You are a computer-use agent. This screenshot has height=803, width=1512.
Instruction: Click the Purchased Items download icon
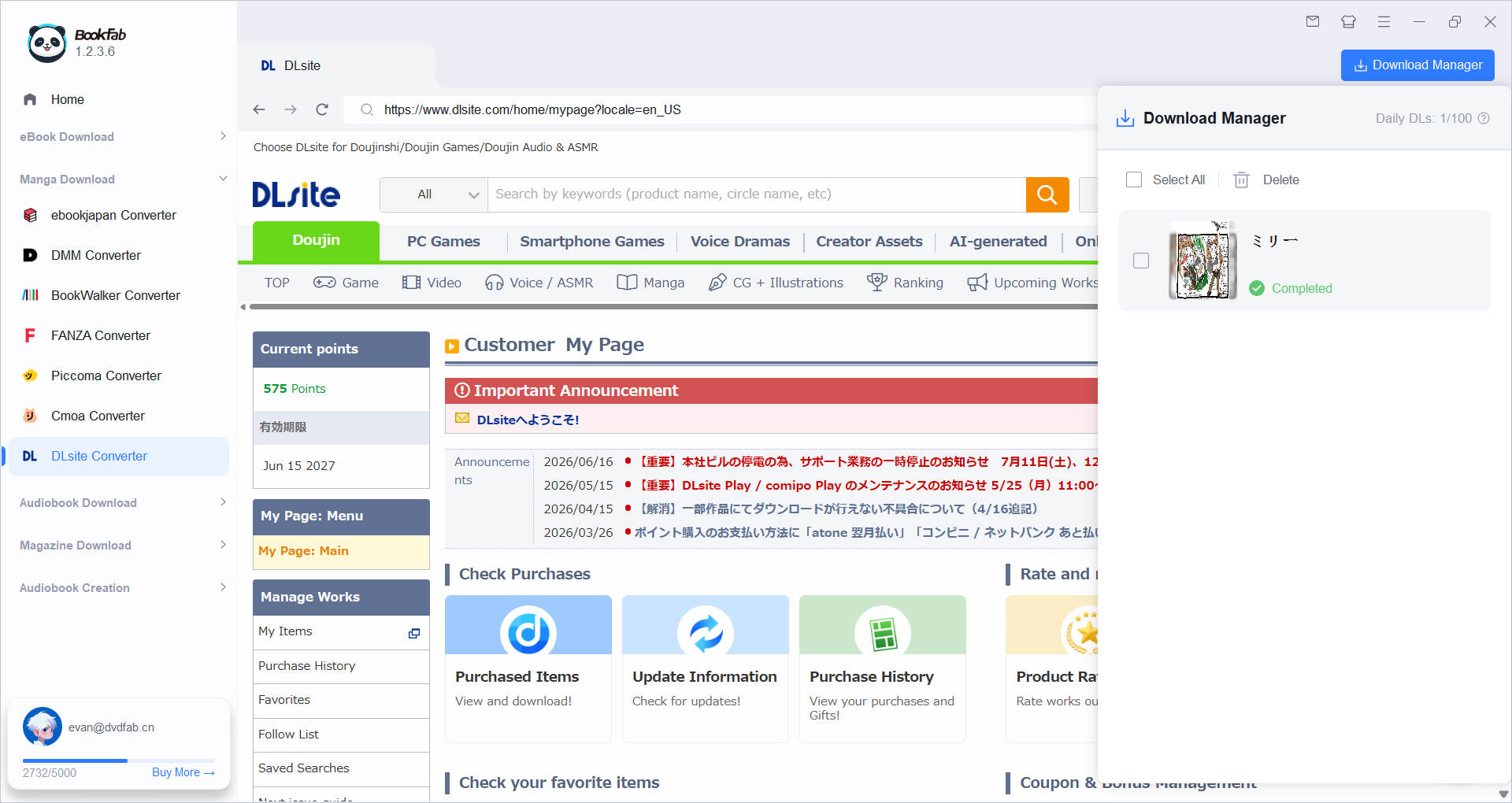528,631
